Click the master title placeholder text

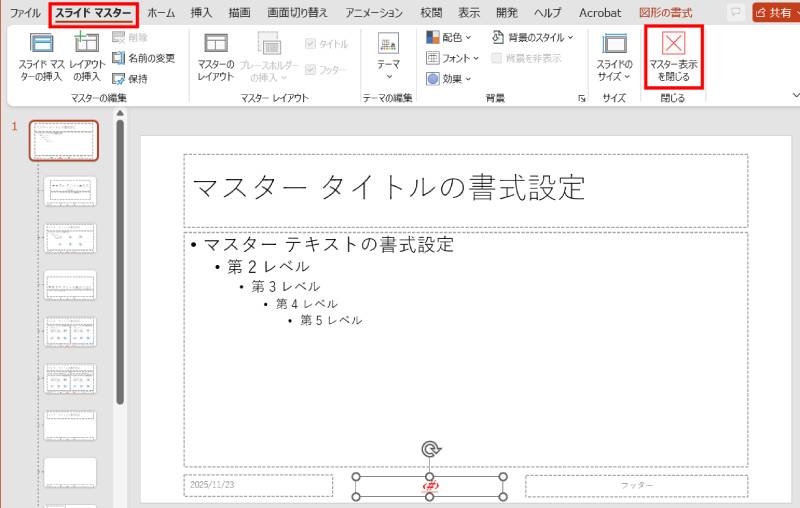pyautogui.click(x=389, y=187)
